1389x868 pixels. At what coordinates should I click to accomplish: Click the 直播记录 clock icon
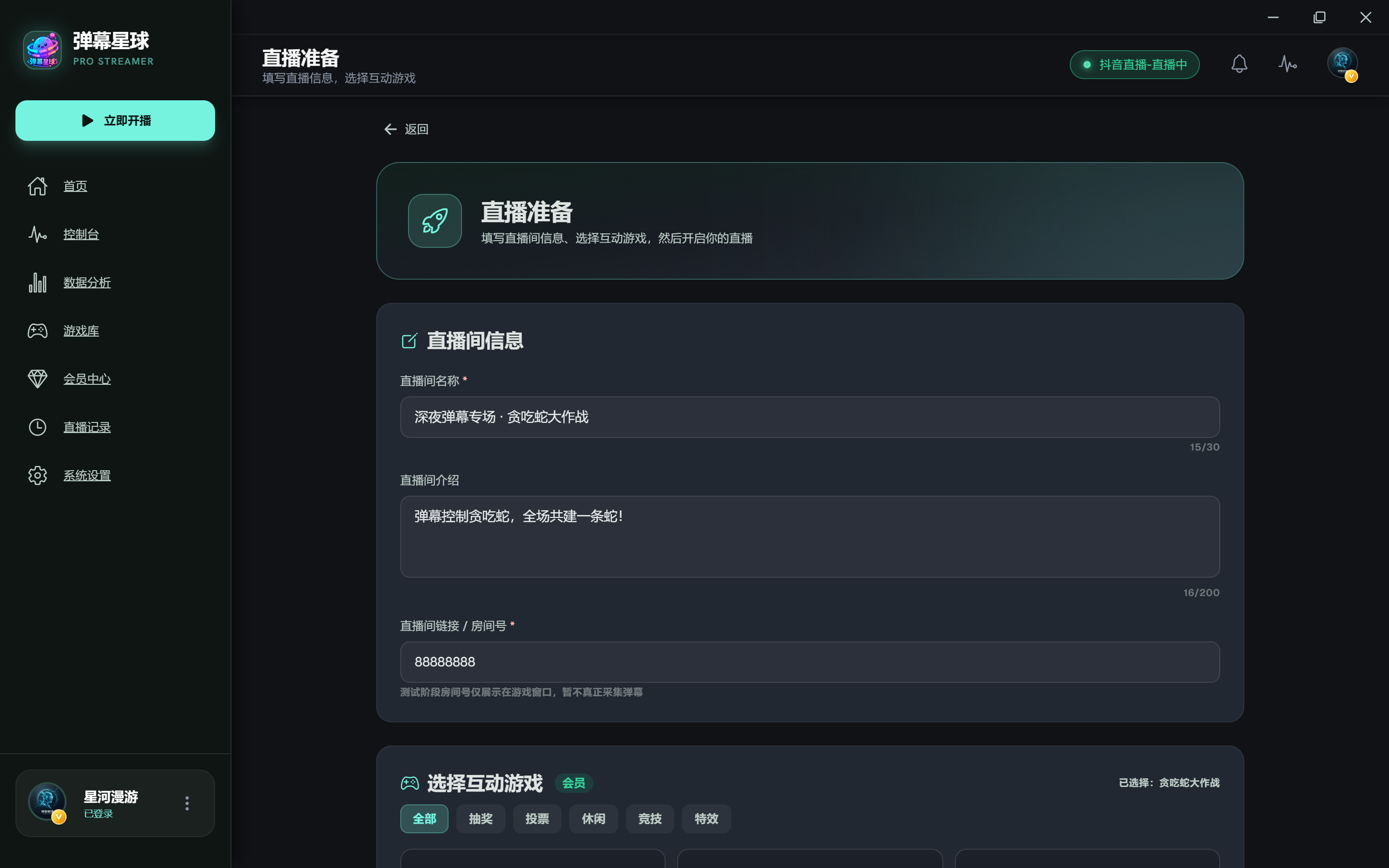(x=37, y=427)
